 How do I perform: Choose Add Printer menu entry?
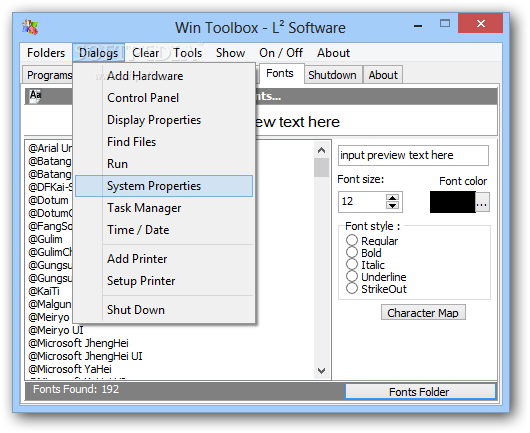(164, 259)
